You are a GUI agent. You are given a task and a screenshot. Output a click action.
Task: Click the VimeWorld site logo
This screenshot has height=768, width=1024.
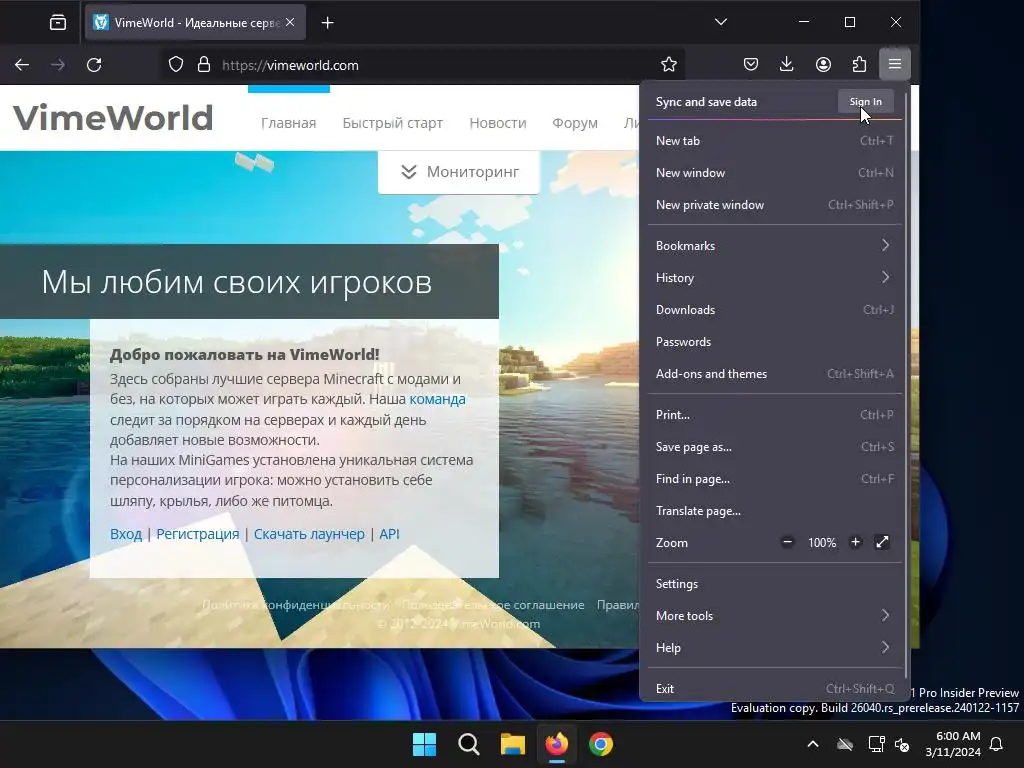pos(113,118)
